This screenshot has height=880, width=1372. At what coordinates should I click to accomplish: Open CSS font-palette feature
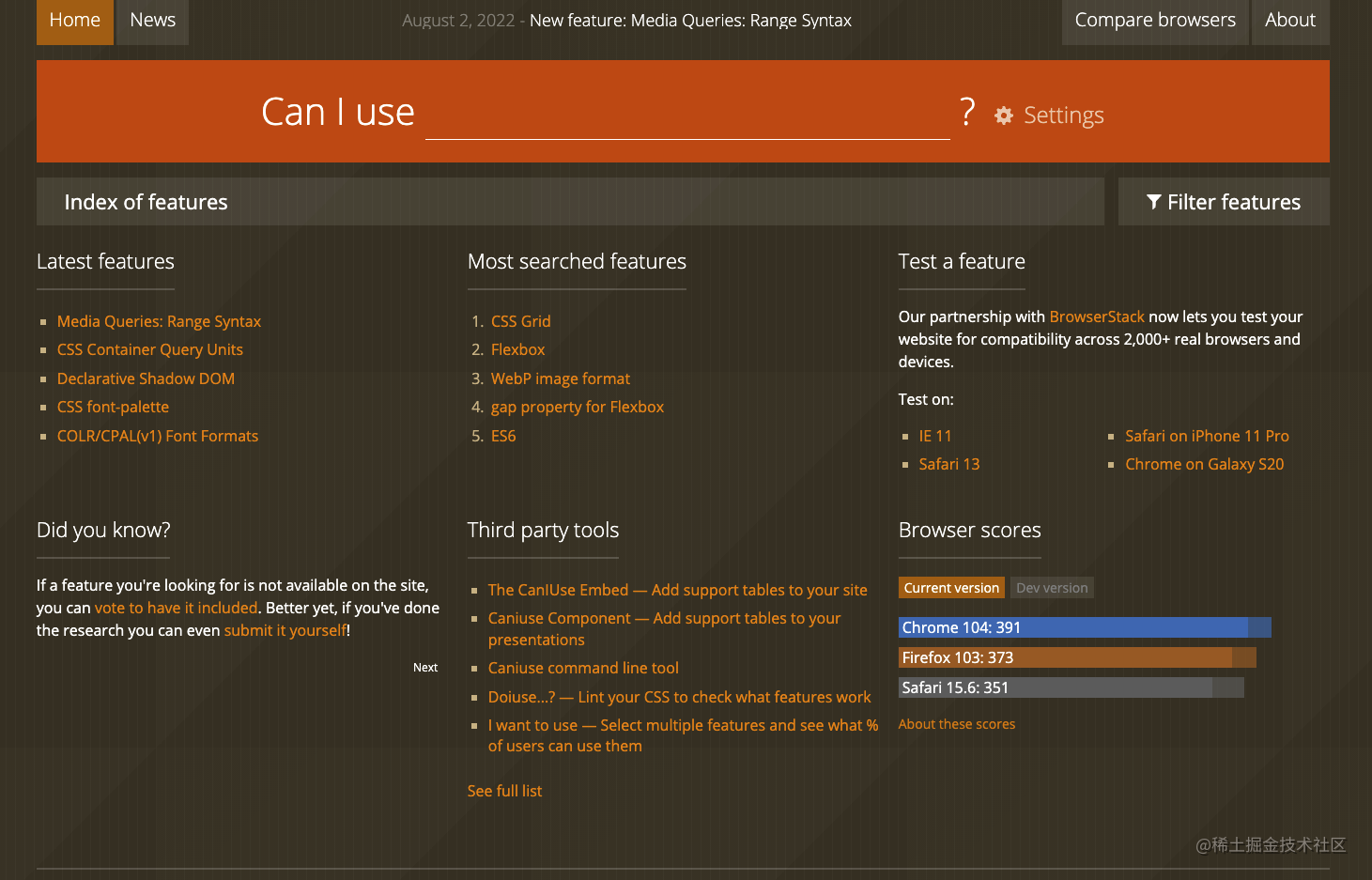(x=113, y=407)
